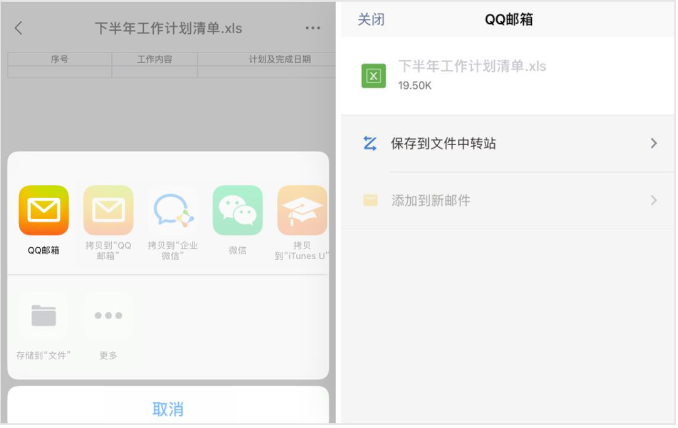Click the yellow 添加到新邮件 envelope icon
Image resolution: width=678 pixels, height=428 pixels.
(371, 201)
